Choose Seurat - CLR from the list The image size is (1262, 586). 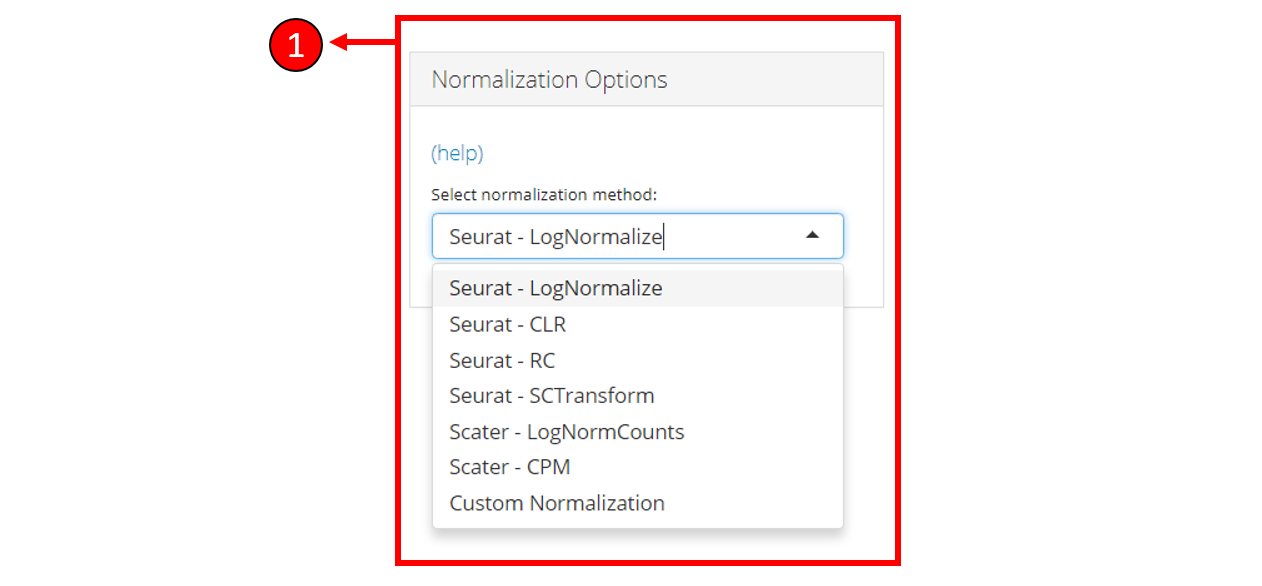click(x=508, y=324)
